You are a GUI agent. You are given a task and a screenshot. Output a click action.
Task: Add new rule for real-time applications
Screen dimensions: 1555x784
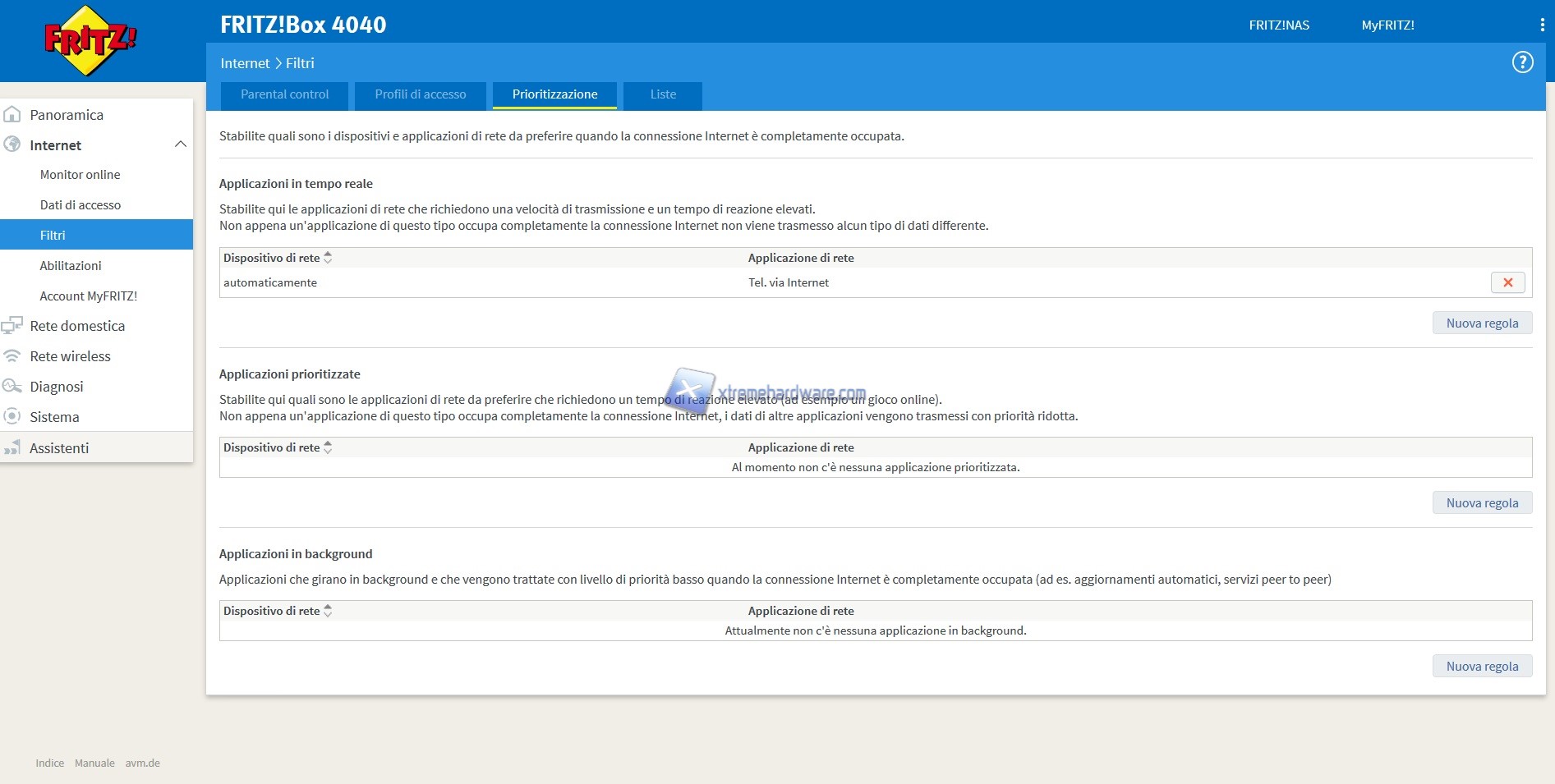[1482, 323]
